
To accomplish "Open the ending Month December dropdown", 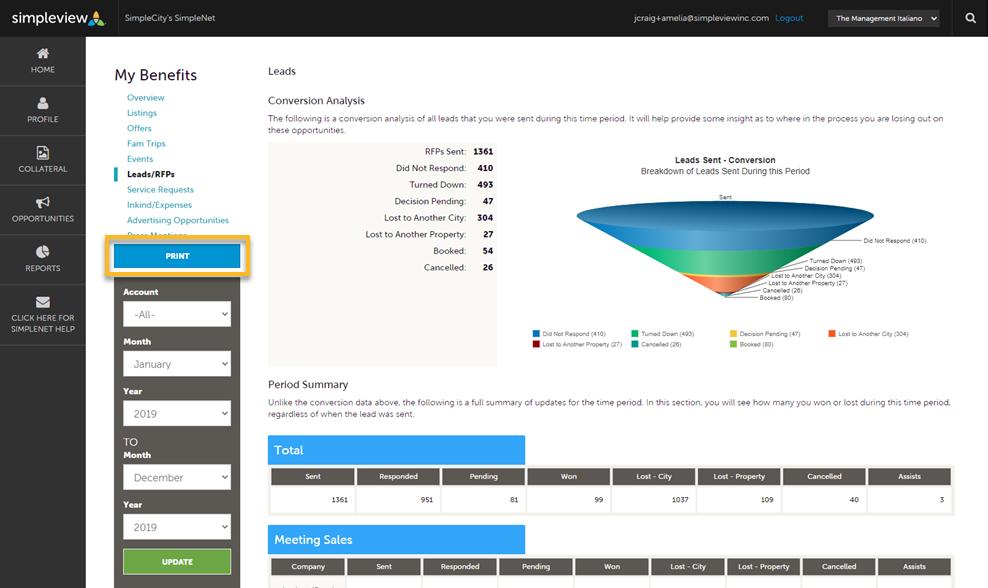I will tap(177, 477).
